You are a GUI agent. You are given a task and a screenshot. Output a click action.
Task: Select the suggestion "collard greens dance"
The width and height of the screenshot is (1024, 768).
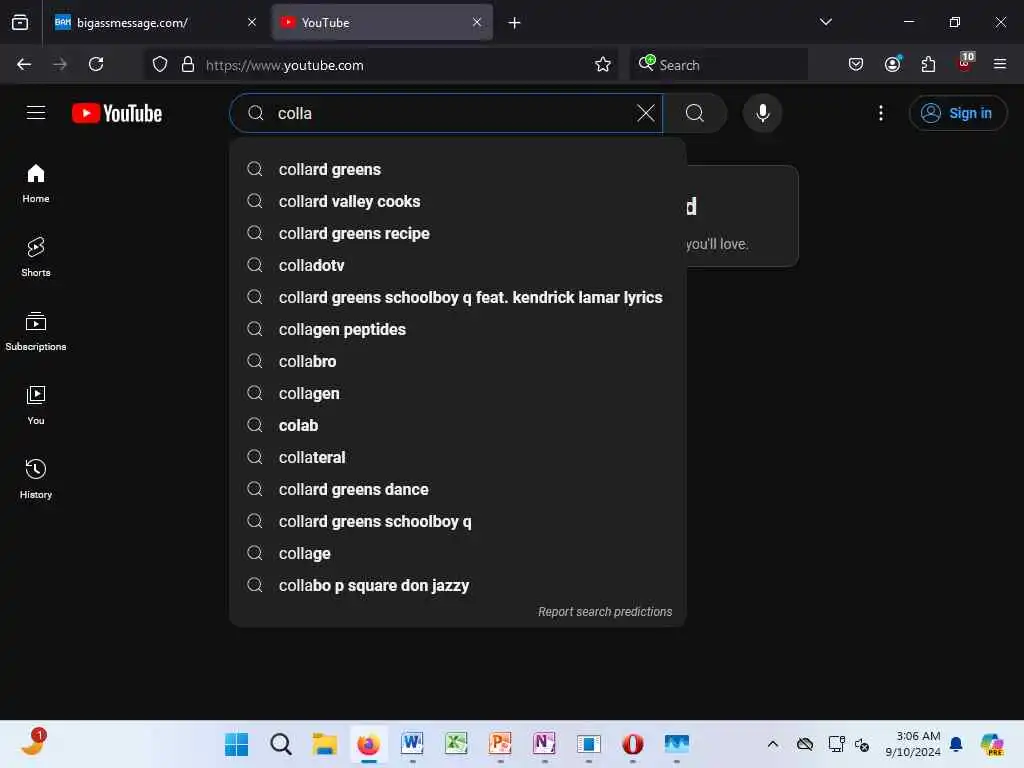[x=457, y=489]
